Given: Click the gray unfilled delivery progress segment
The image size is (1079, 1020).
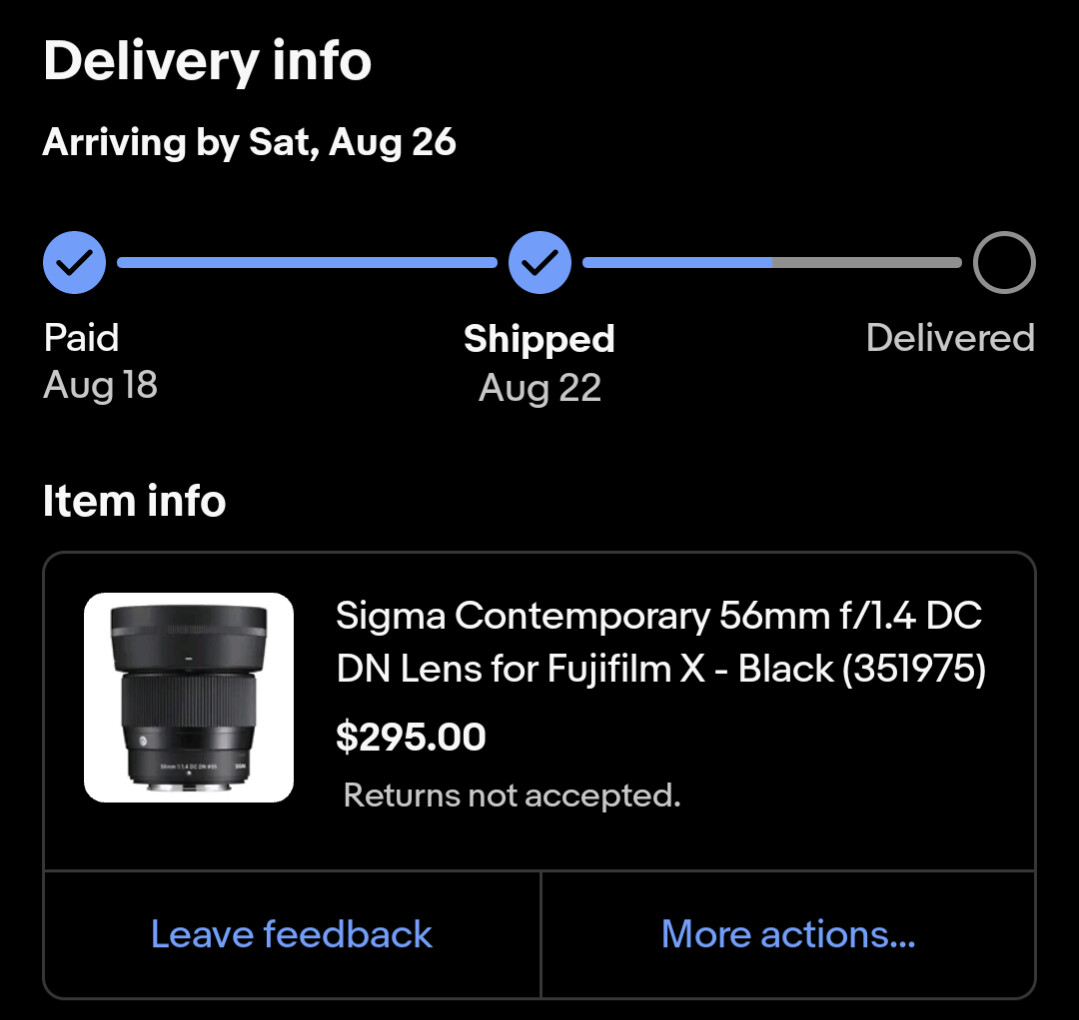Looking at the screenshot, I should [865, 263].
